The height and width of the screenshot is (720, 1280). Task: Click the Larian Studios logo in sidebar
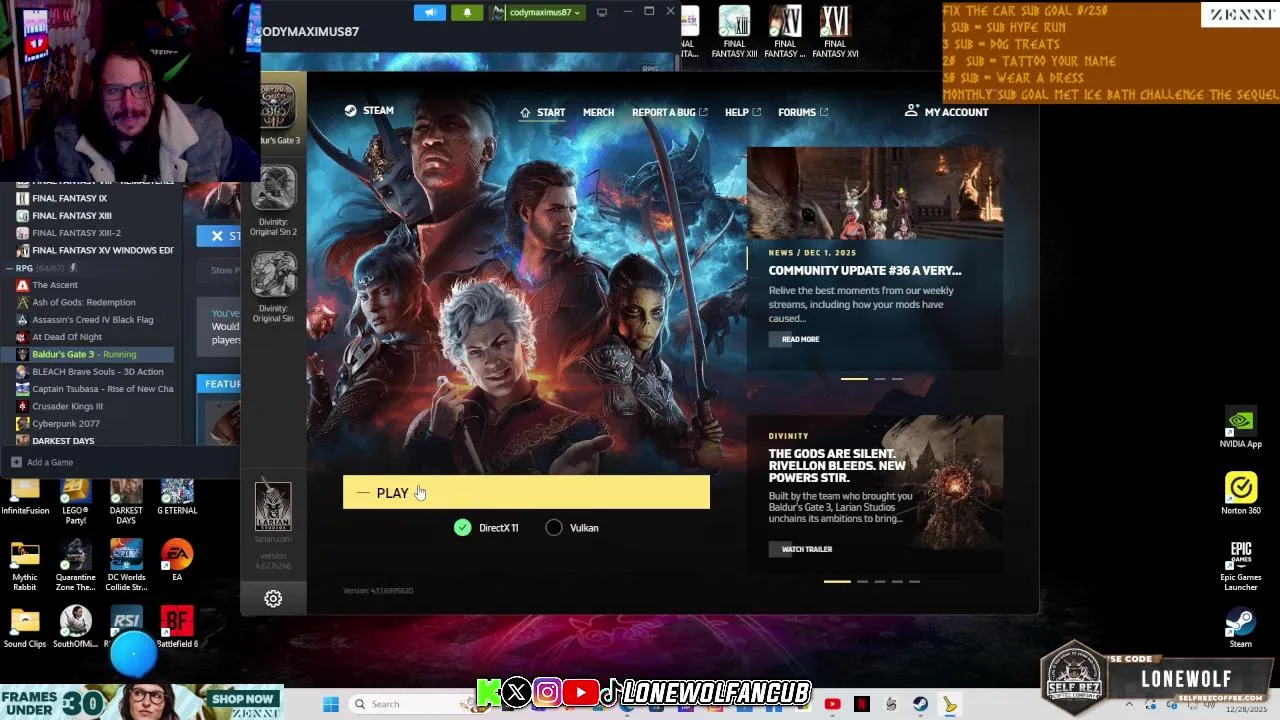click(x=273, y=506)
